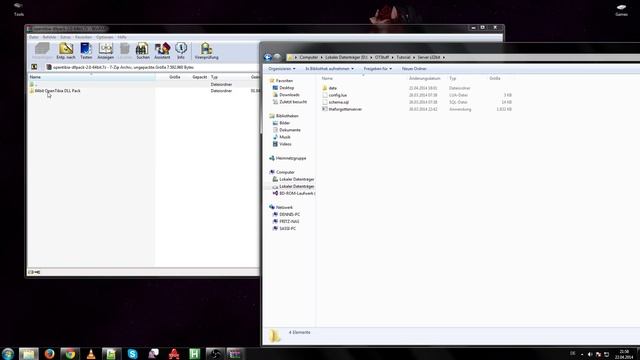
Task: Click the Suchen binoculars icon in WinRAR
Action: coord(142,51)
